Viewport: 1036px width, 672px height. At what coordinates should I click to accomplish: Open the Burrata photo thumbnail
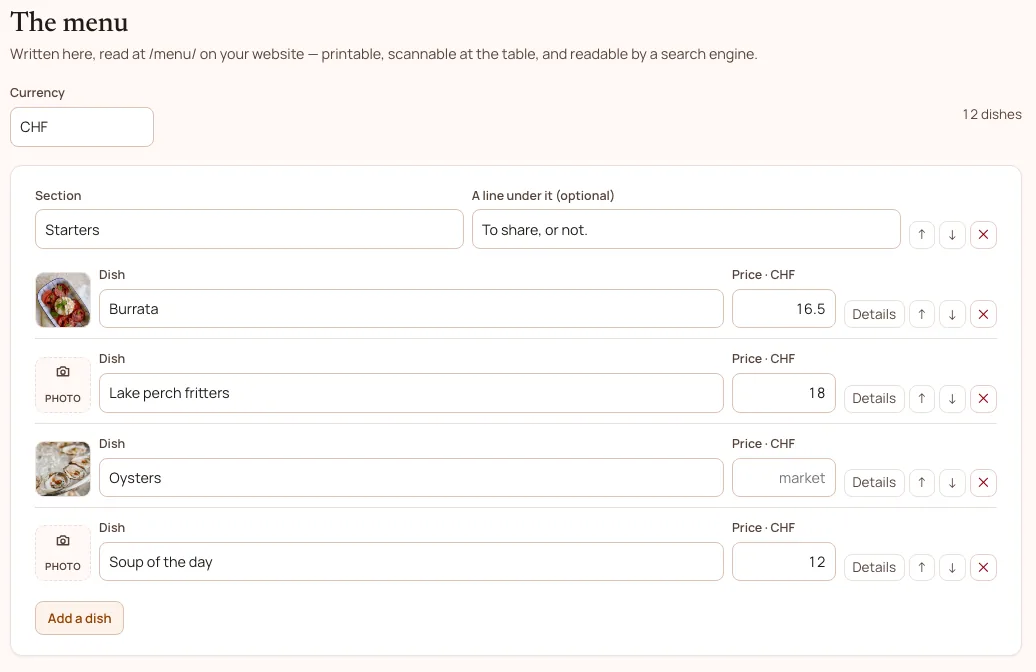click(x=63, y=300)
